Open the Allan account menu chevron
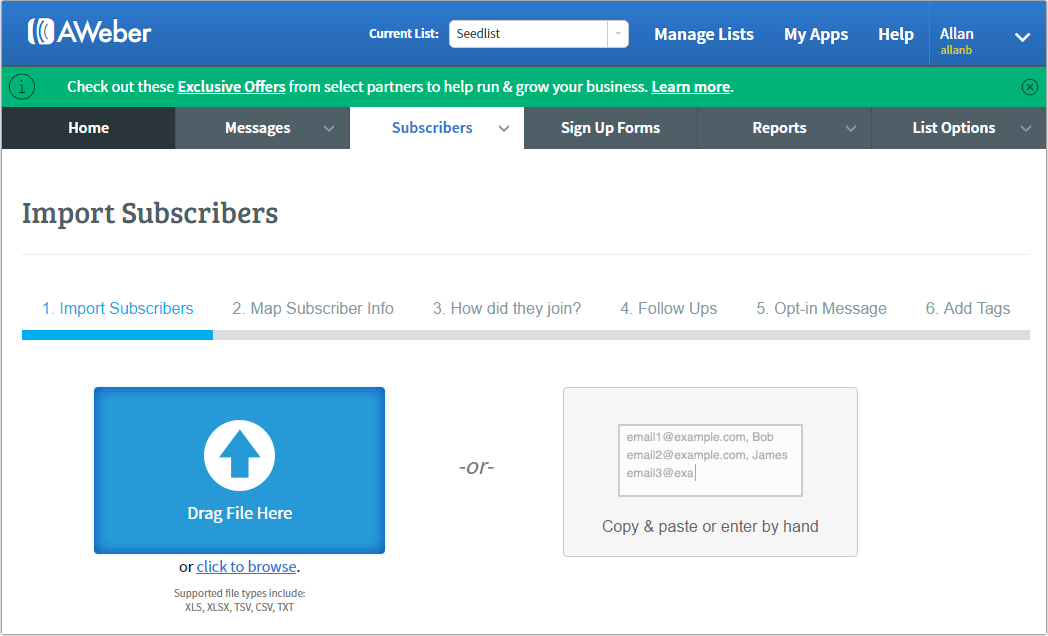The height and width of the screenshot is (636, 1048). pos(1022,37)
